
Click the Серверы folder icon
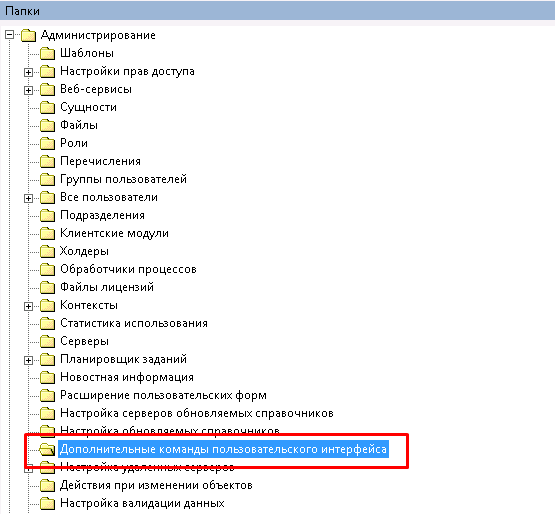click(x=47, y=341)
